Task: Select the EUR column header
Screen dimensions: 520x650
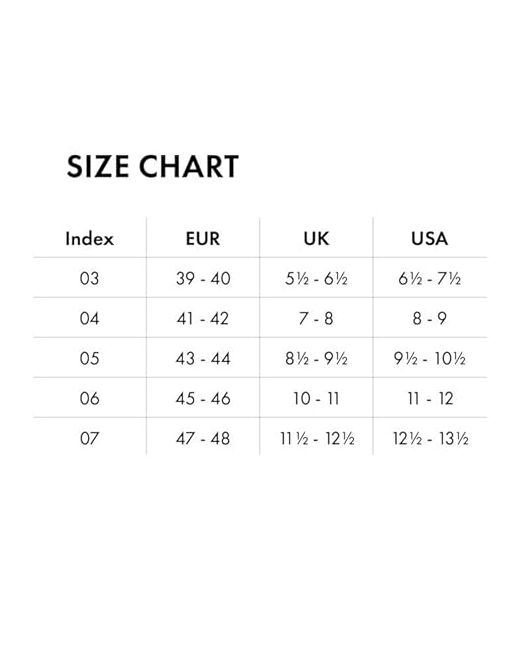Action: pyautogui.click(x=203, y=238)
